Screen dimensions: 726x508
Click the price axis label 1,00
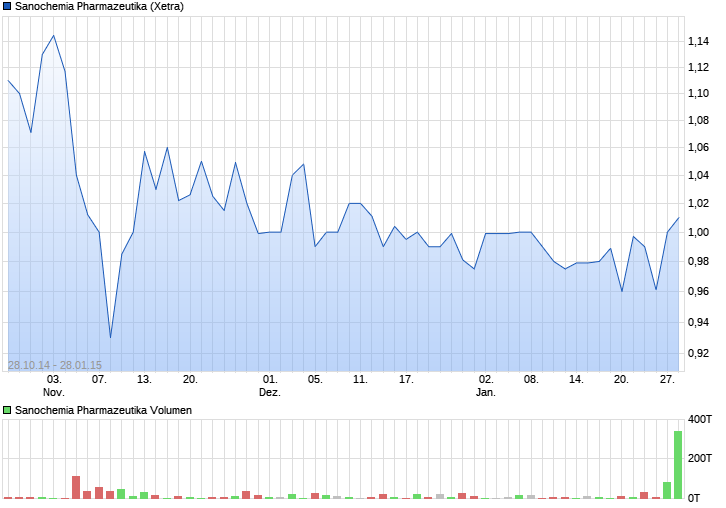[698, 232]
